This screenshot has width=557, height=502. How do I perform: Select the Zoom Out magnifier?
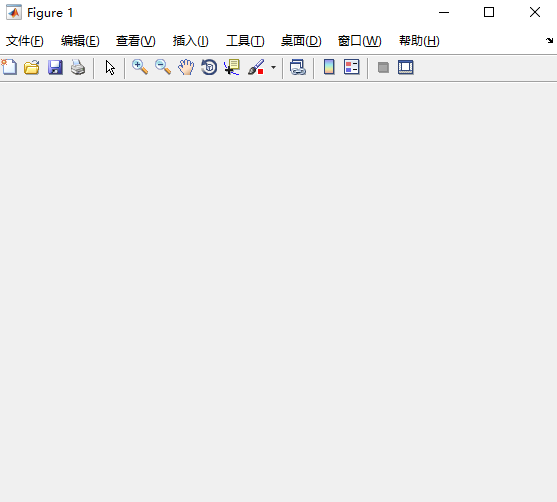163,67
